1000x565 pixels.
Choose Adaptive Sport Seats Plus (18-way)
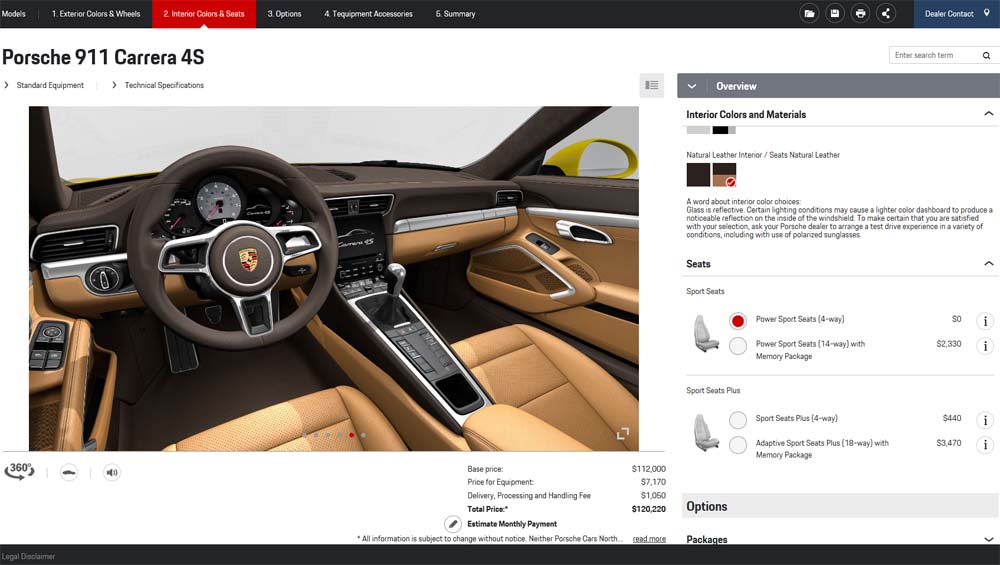tap(738, 445)
